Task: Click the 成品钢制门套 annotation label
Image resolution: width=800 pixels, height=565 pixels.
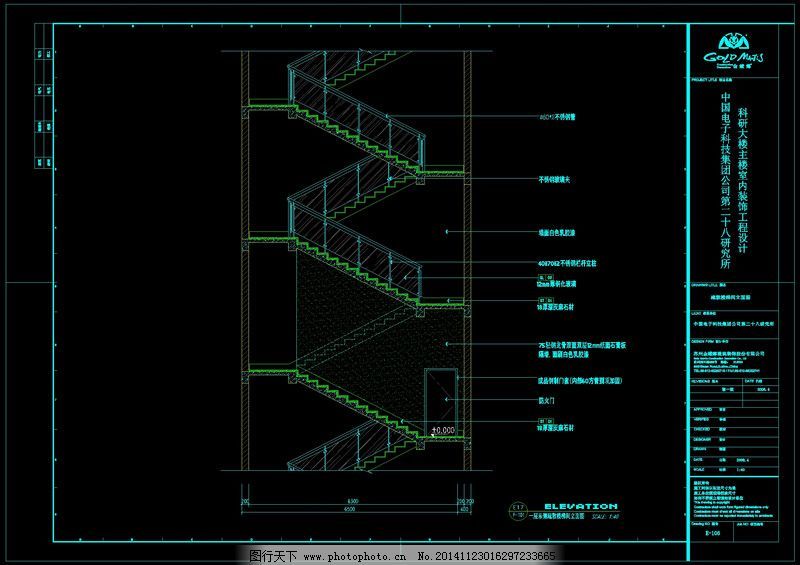Action: coord(580,381)
